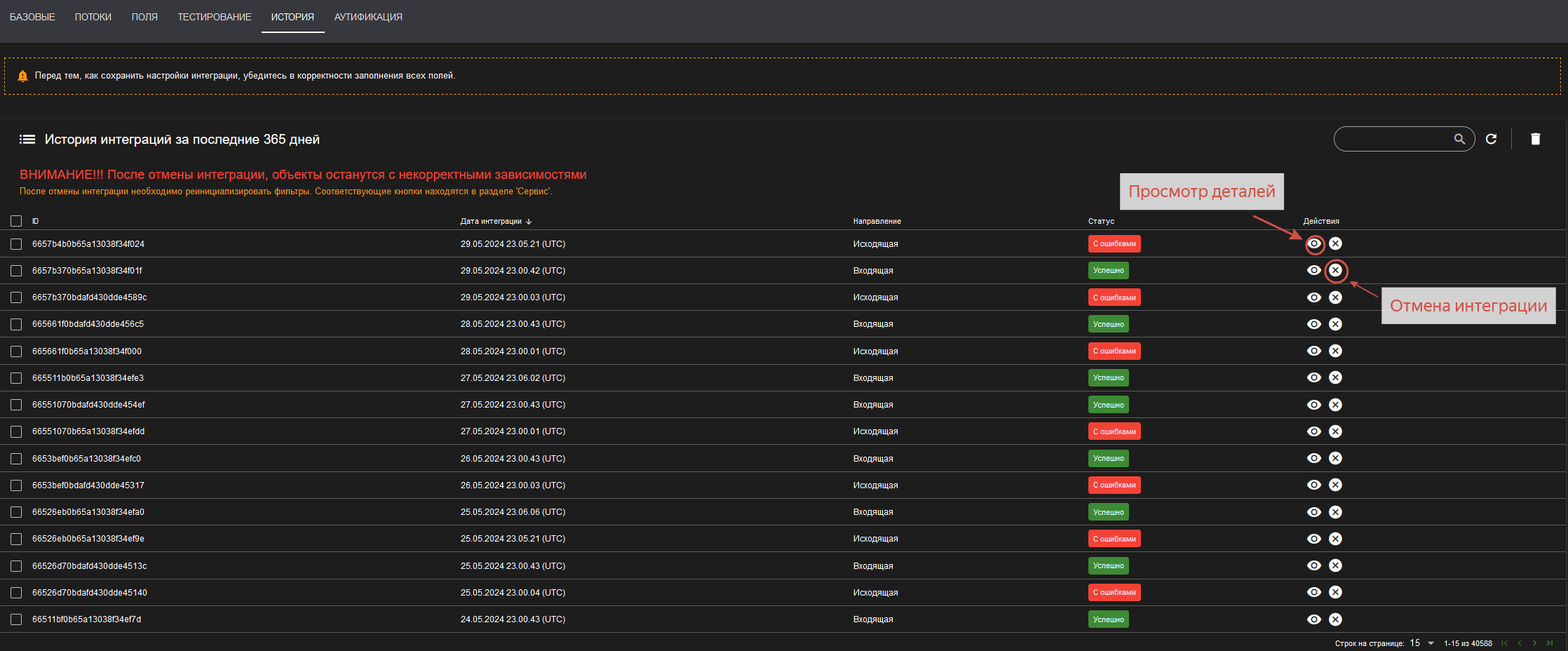Cancel integration 66526eb0b65a13038f34efa0
The width and height of the screenshot is (1568, 651).
pyautogui.click(x=1336, y=512)
